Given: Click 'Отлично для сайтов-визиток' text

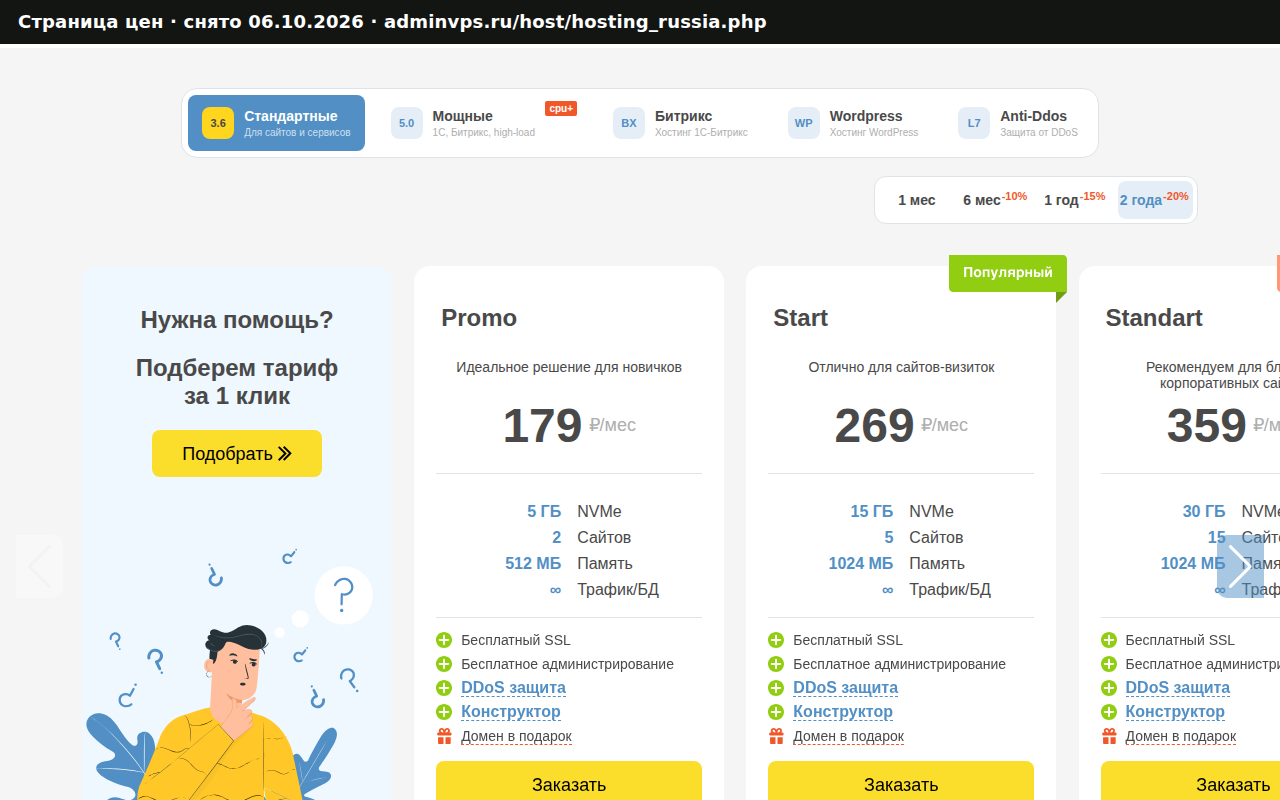Looking at the screenshot, I should click(901, 367).
